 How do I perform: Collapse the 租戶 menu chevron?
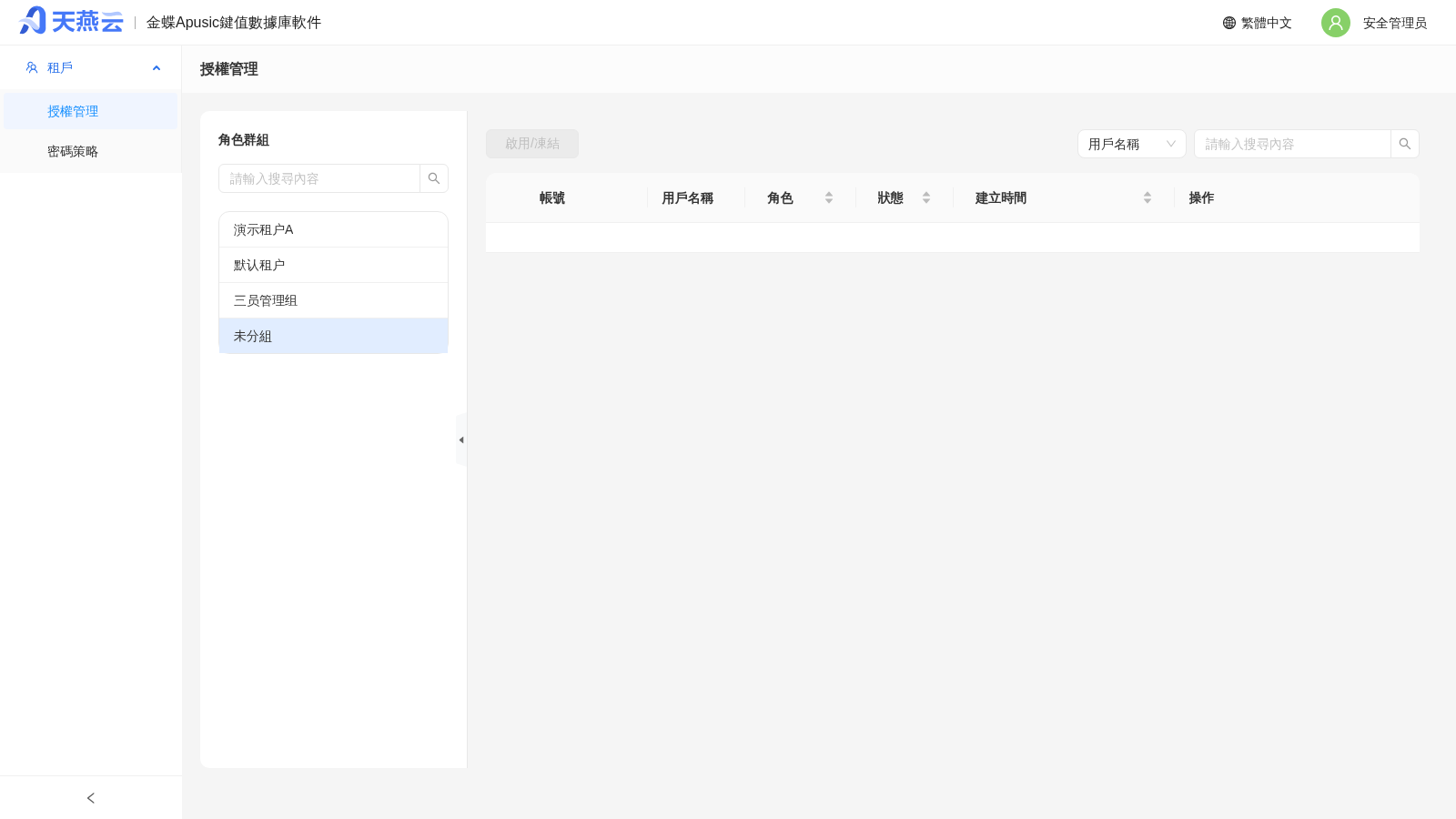[157, 68]
